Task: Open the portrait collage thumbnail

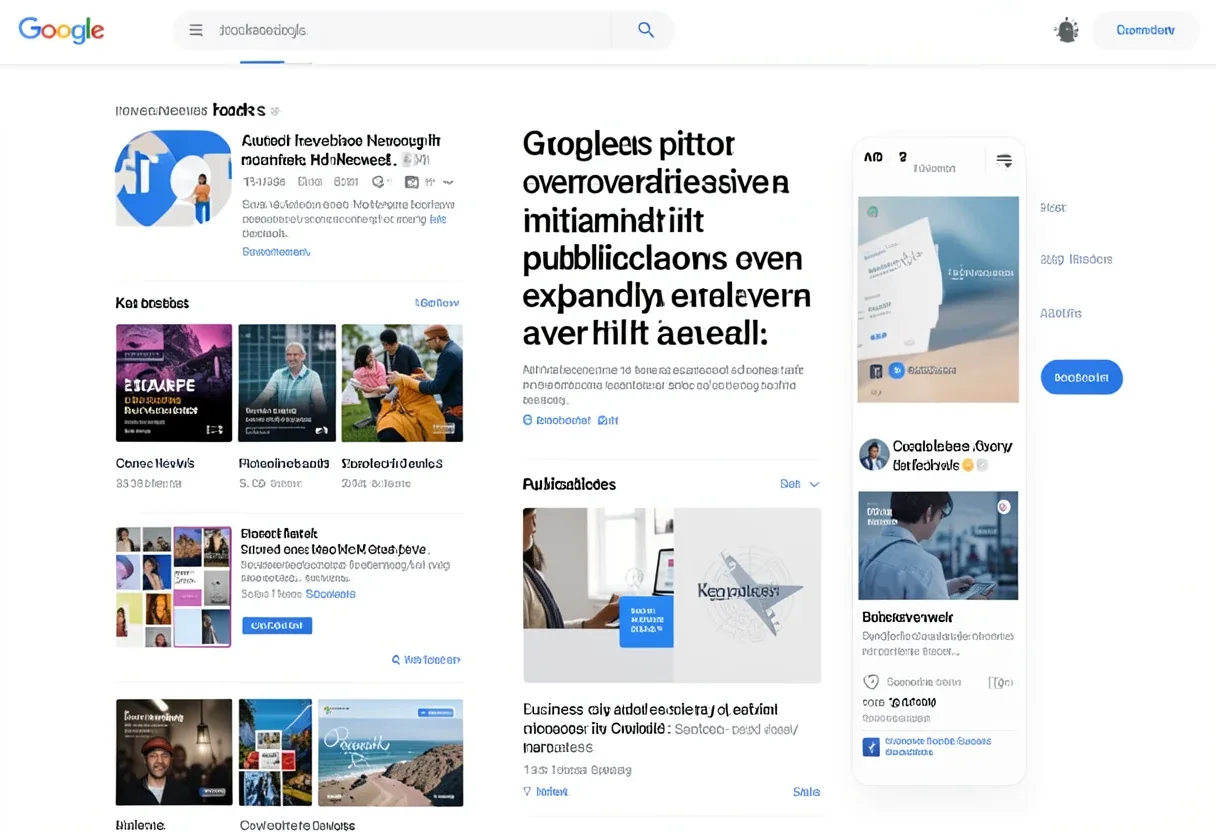Action: point(174,587)
